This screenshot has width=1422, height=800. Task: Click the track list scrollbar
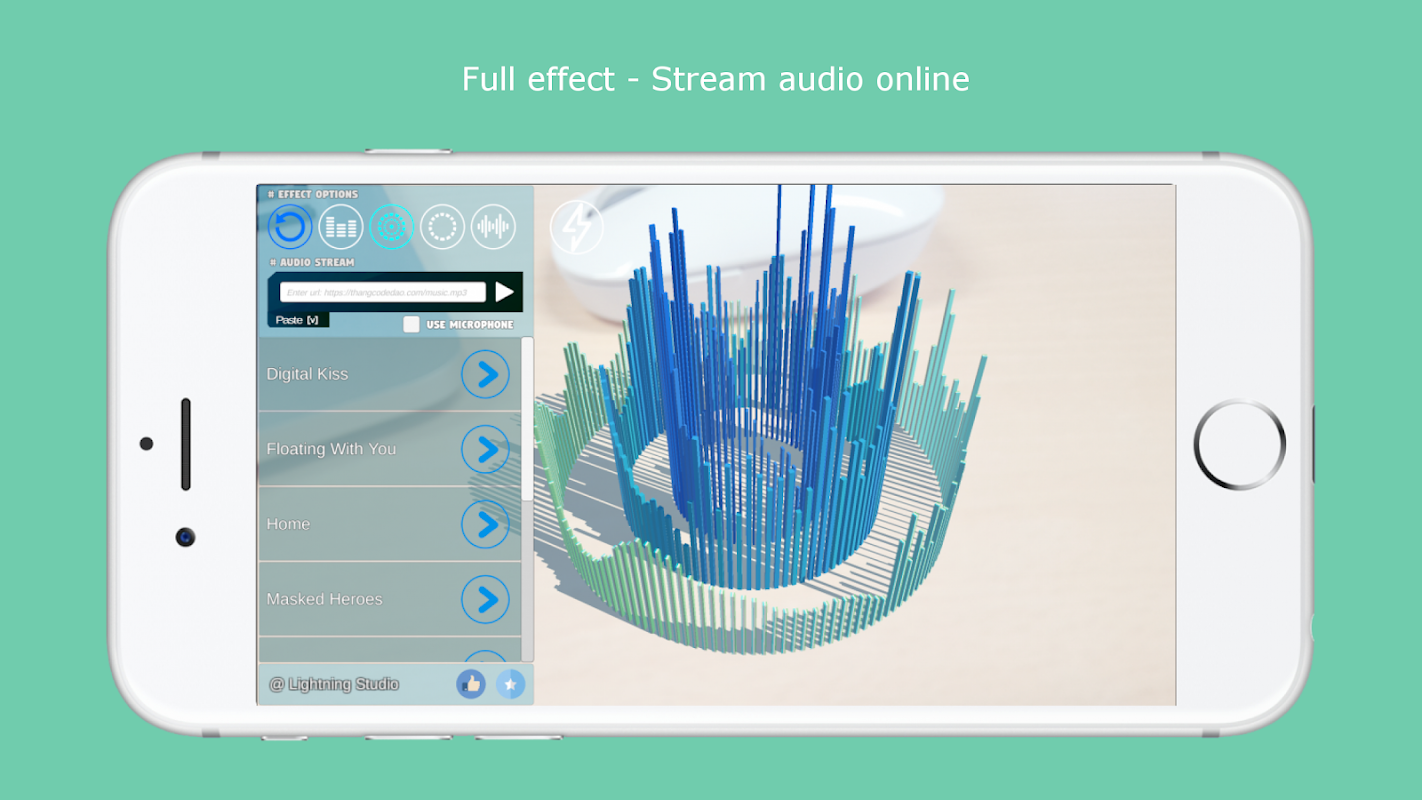(527, 419)
